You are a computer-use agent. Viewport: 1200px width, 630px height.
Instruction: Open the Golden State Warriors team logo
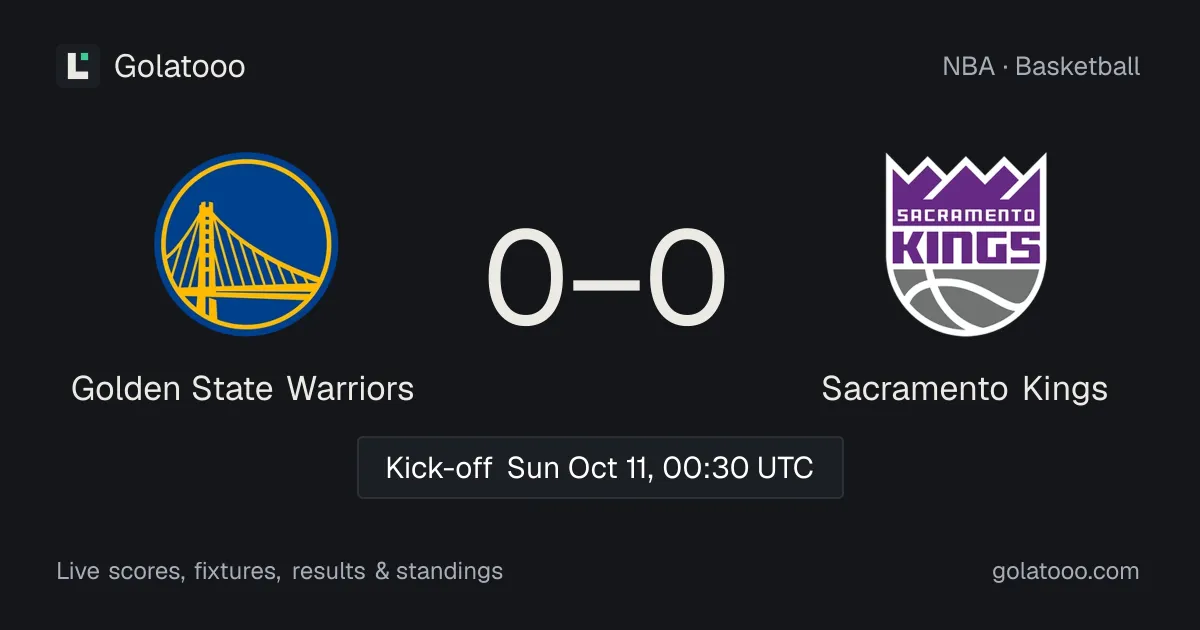[x=245, y=244]
